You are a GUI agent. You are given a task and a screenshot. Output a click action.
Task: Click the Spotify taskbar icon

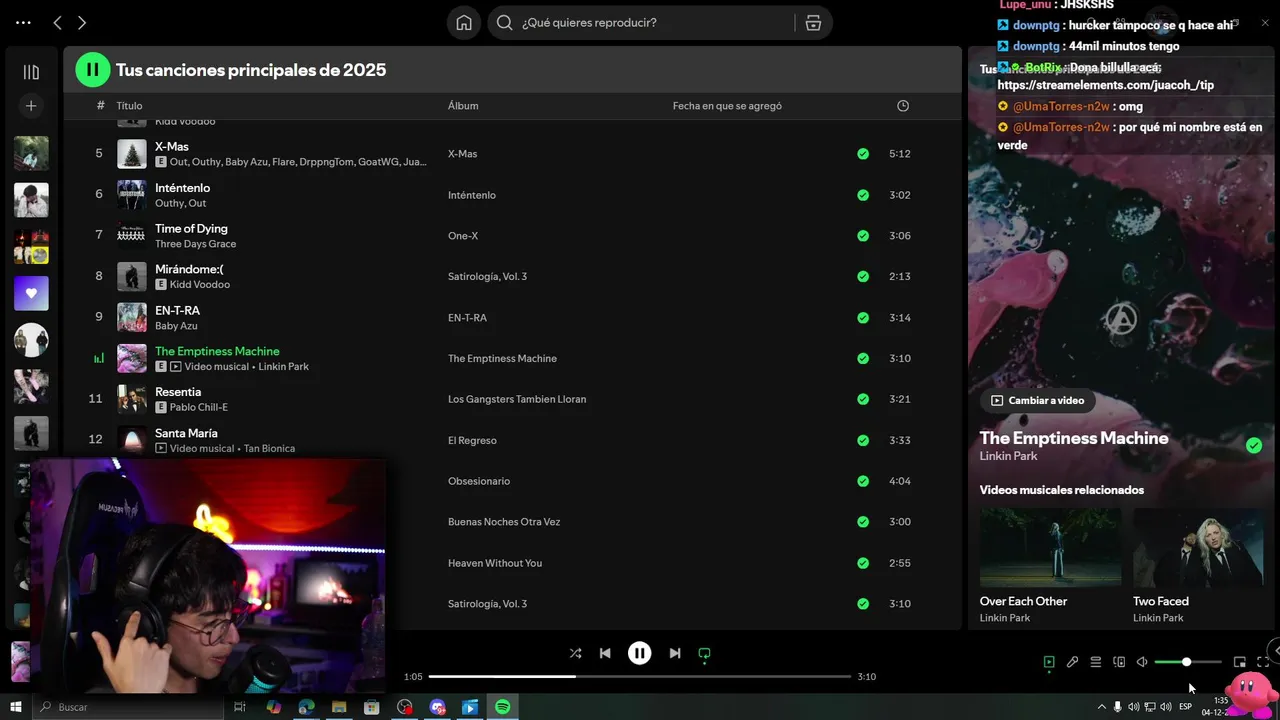503,707
